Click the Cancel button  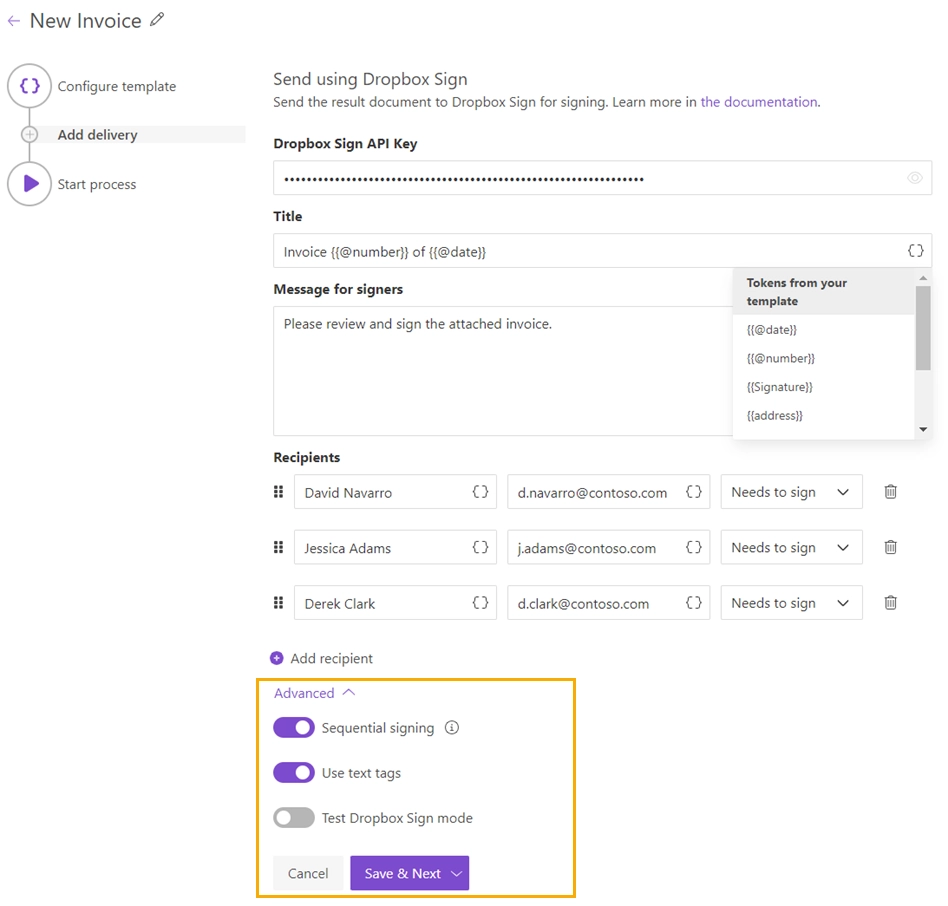click(308, 873)
